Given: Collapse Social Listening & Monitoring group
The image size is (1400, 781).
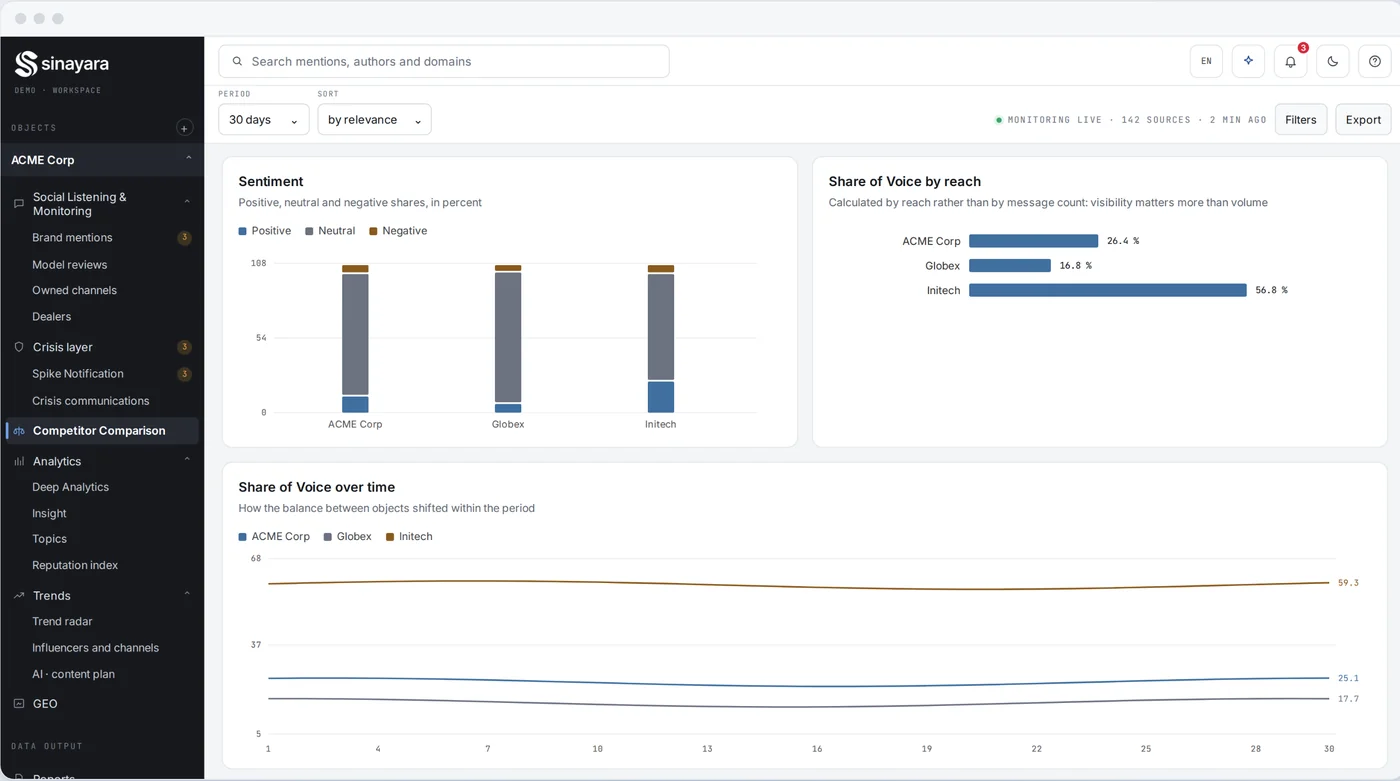Looking at the screenshot, I should (x=187, y=202).
